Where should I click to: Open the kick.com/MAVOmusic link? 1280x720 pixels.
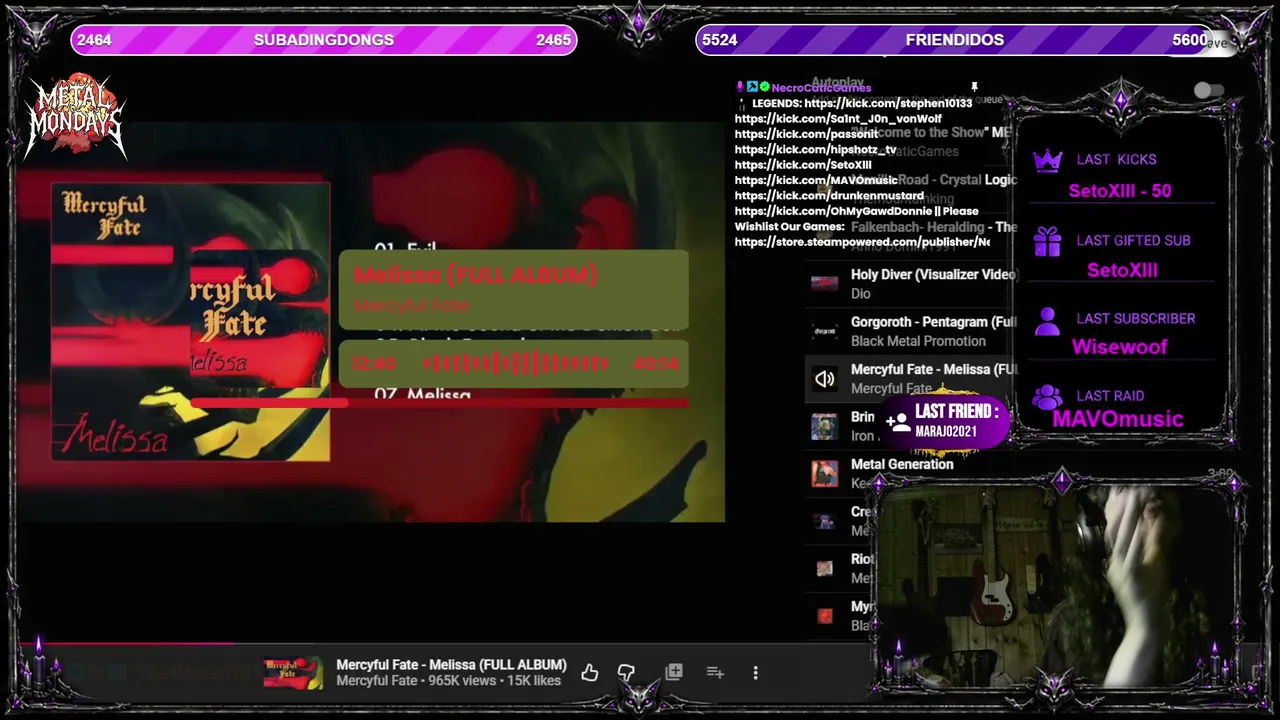tap(816, 181)
